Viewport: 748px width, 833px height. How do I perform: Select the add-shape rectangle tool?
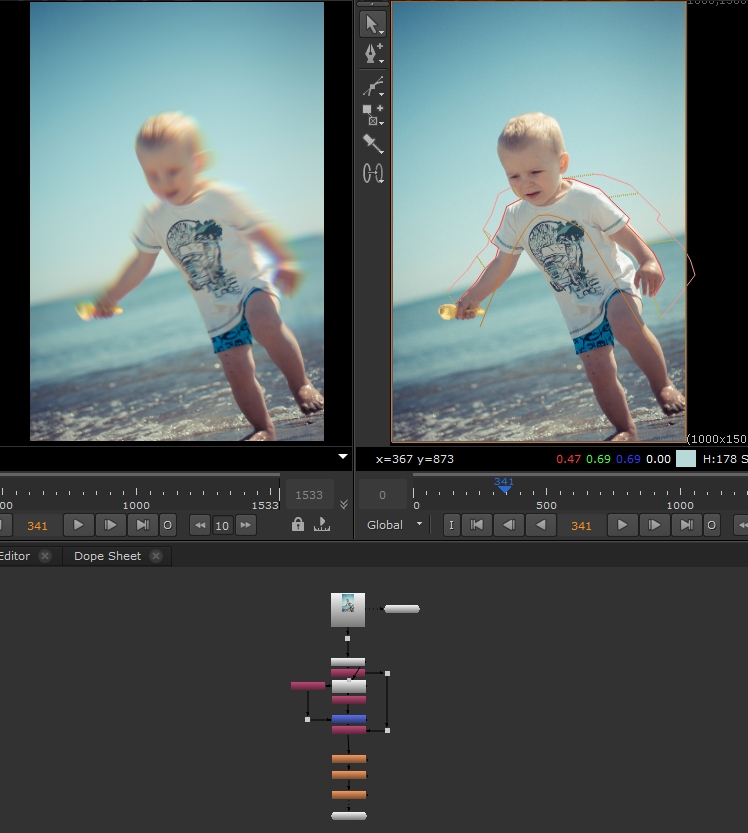click(x=372, y=114)
